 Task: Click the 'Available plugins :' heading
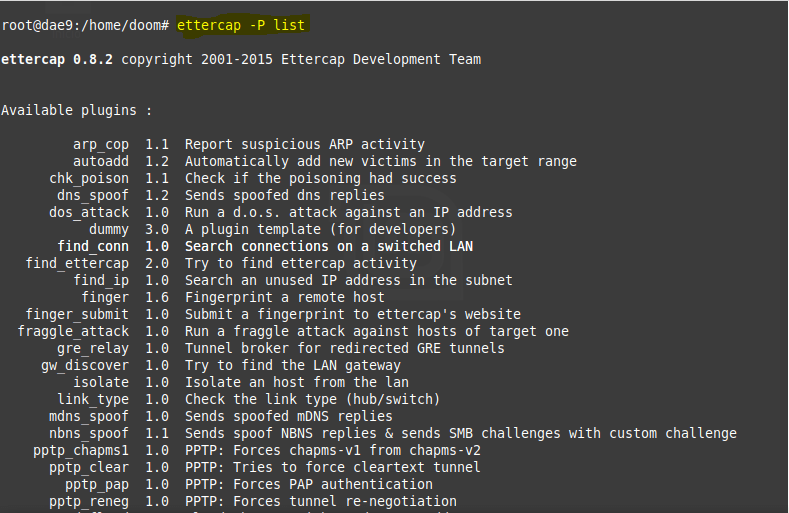(76, 110)
